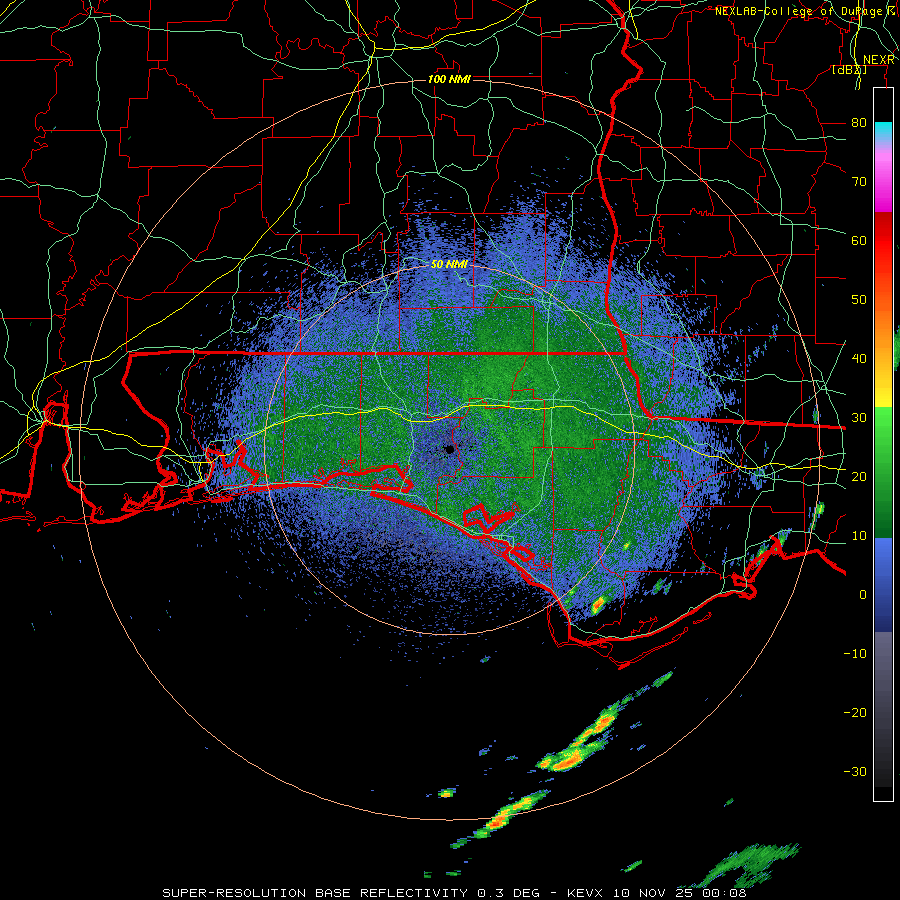Screen dimensions: 900x900
Task: Click the 10 value on the color scale
Action: (x=859, y=536)
